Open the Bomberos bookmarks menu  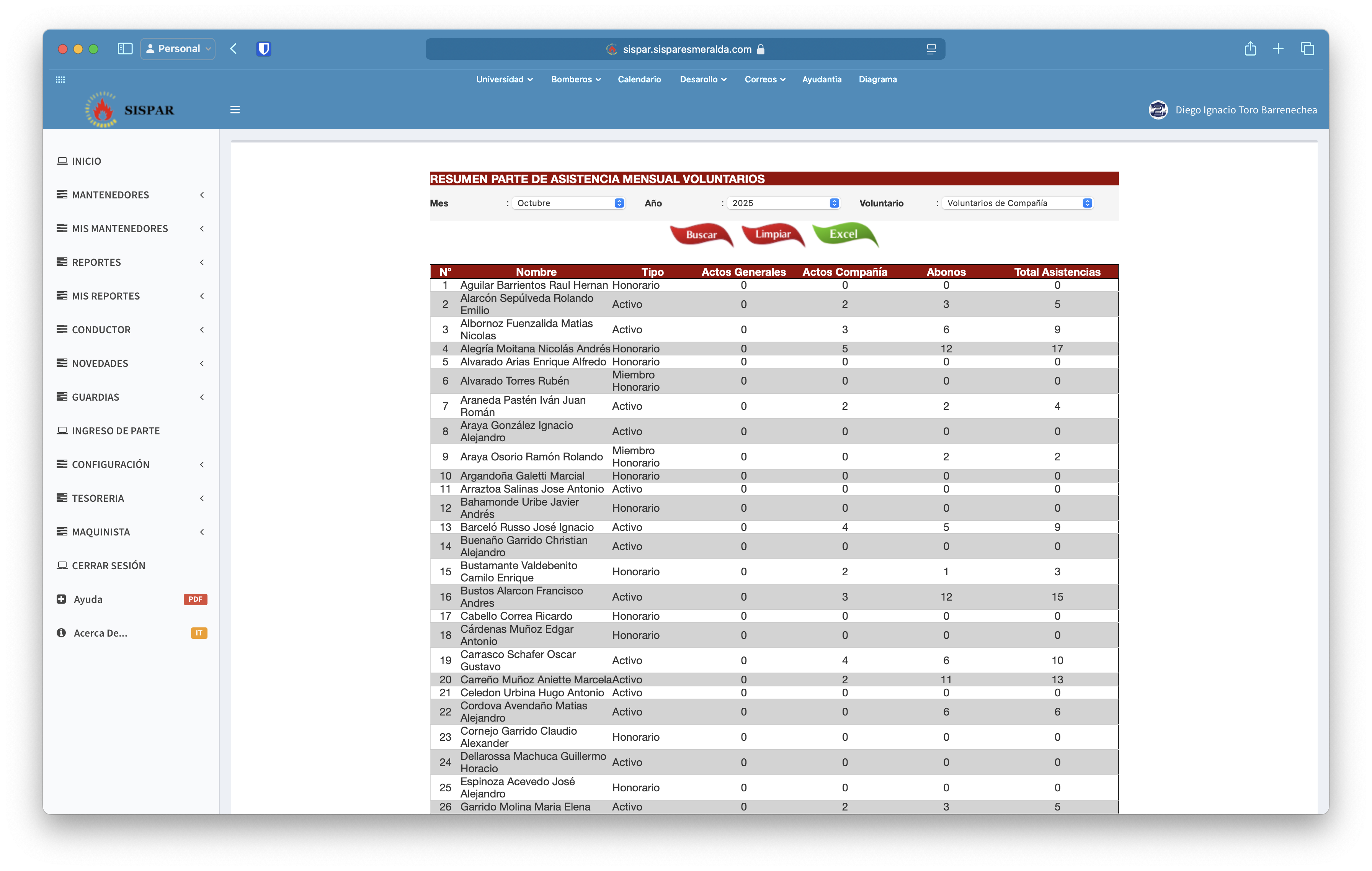[x=575, y=79]
